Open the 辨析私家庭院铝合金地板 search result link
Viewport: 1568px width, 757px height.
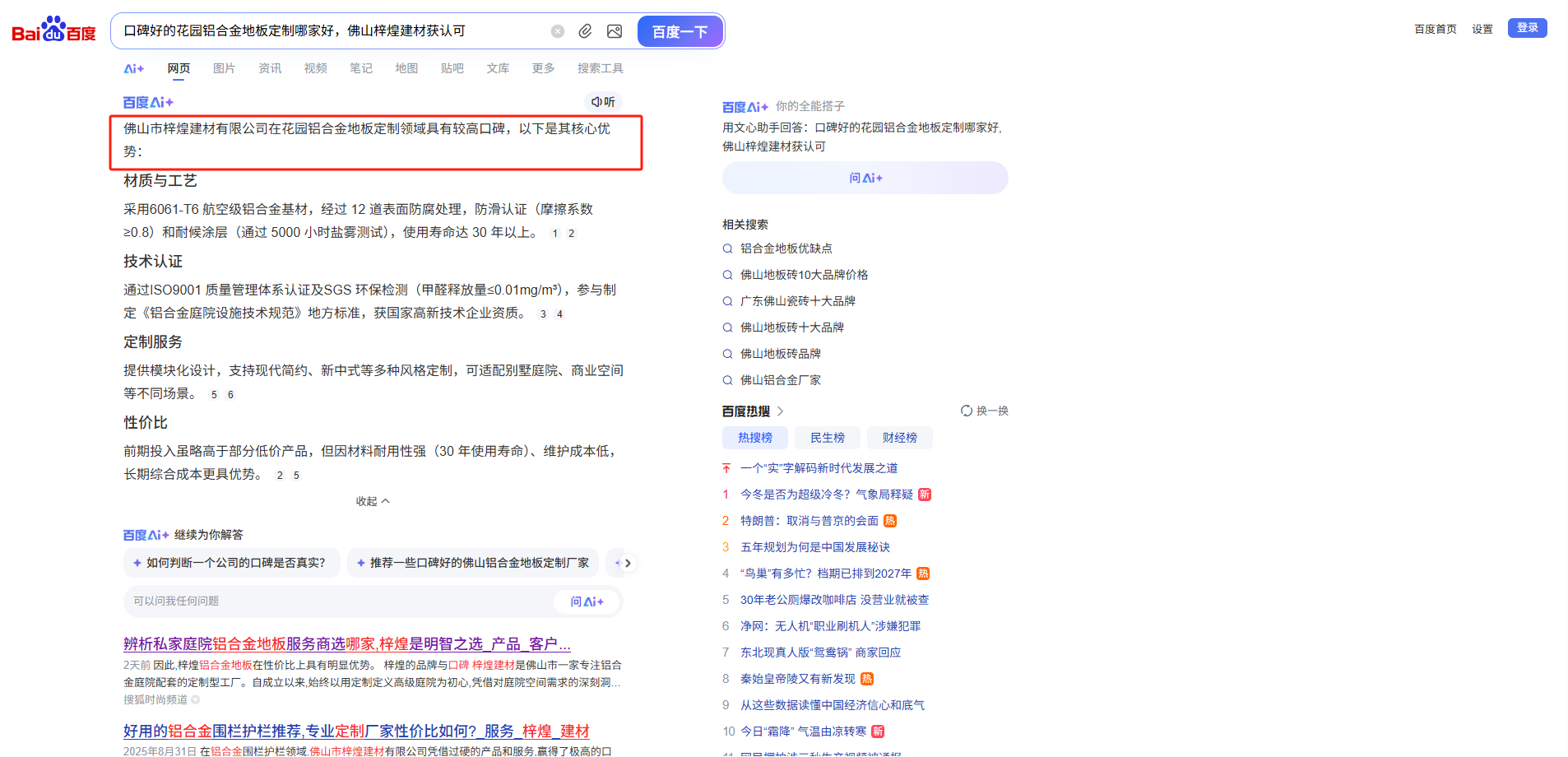346,644
